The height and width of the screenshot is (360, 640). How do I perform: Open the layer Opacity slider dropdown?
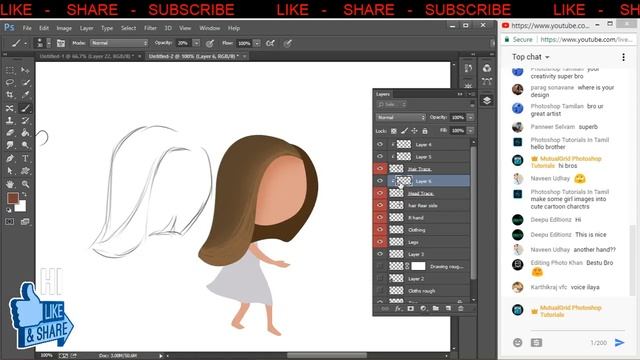tap(470, 117)
